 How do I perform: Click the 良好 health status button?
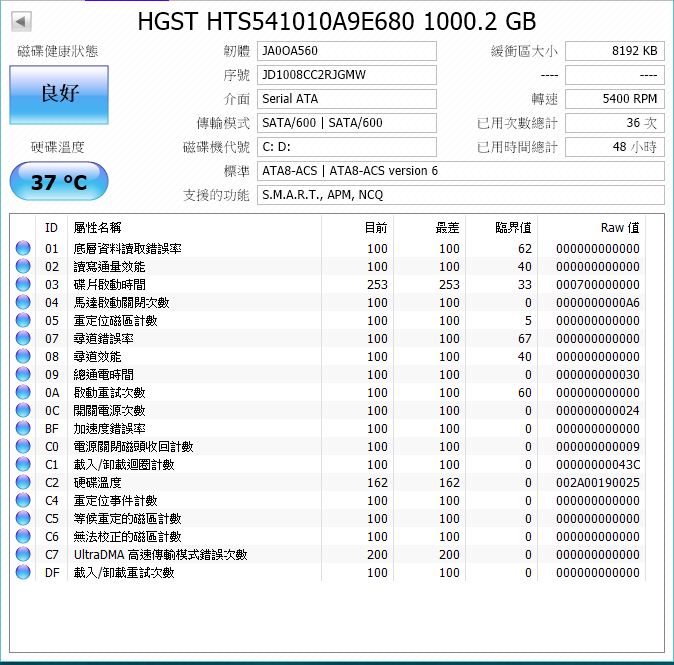[x=59, y=95]
